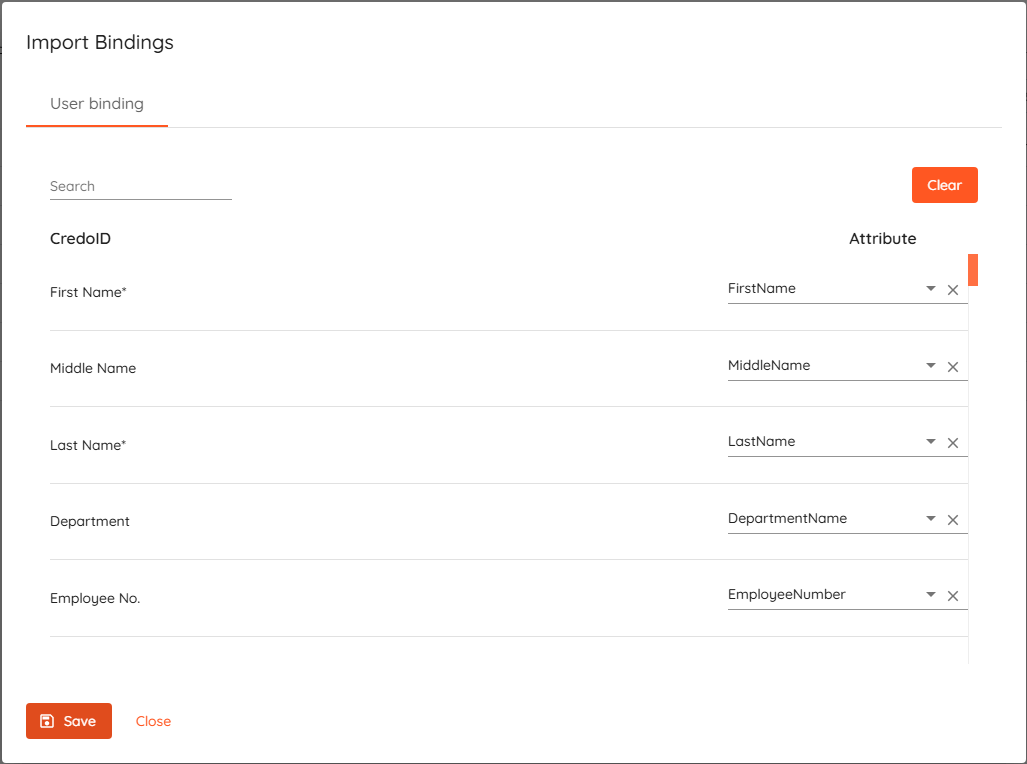Click the EmployeeNumber attribute field
This screenshot has height=764, width=1027.
(x=820, y=595)
